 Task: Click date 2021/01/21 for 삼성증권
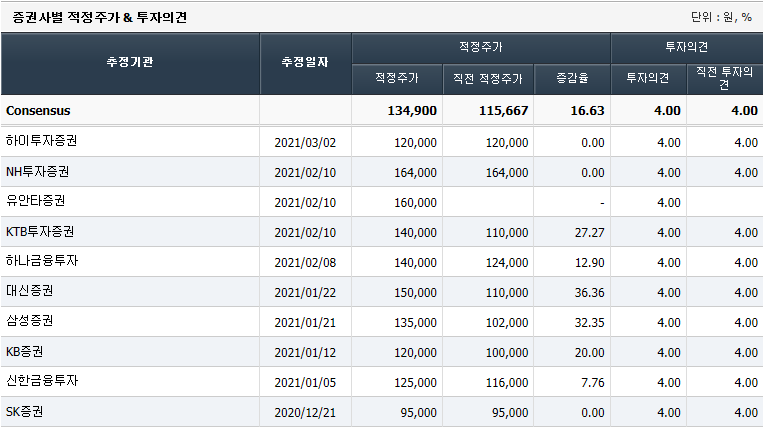click(305, 323)
